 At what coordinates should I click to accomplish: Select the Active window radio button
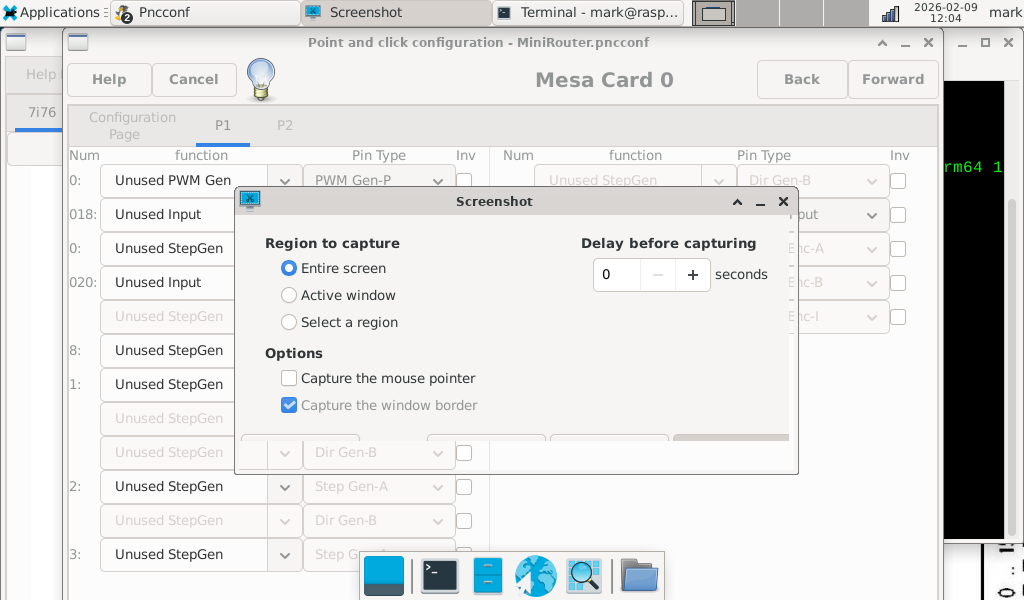(x=289, y=295)
